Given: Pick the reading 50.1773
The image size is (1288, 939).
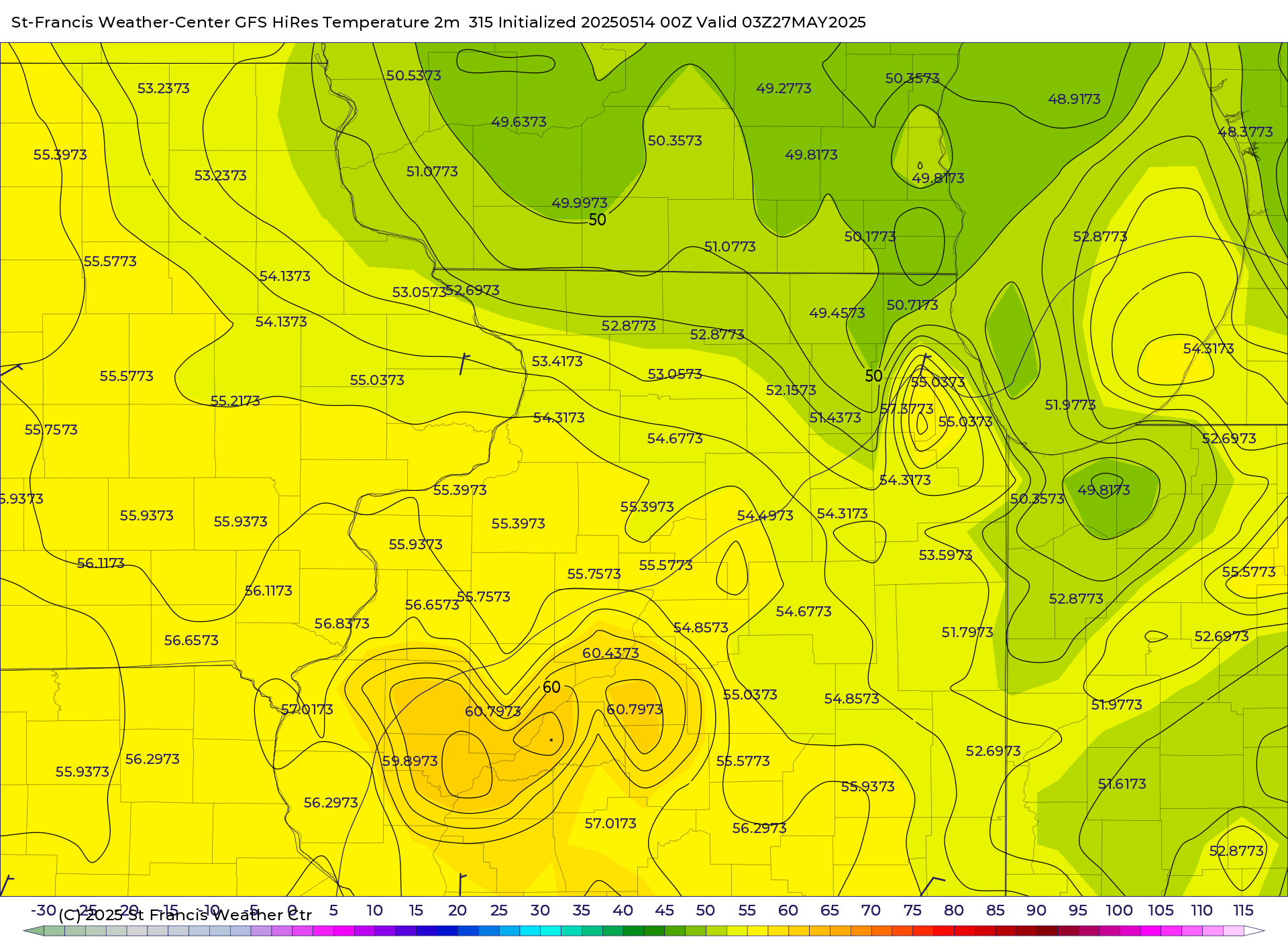Looking at the screenshot, I should pyautogui.click(x=869, y=237).
